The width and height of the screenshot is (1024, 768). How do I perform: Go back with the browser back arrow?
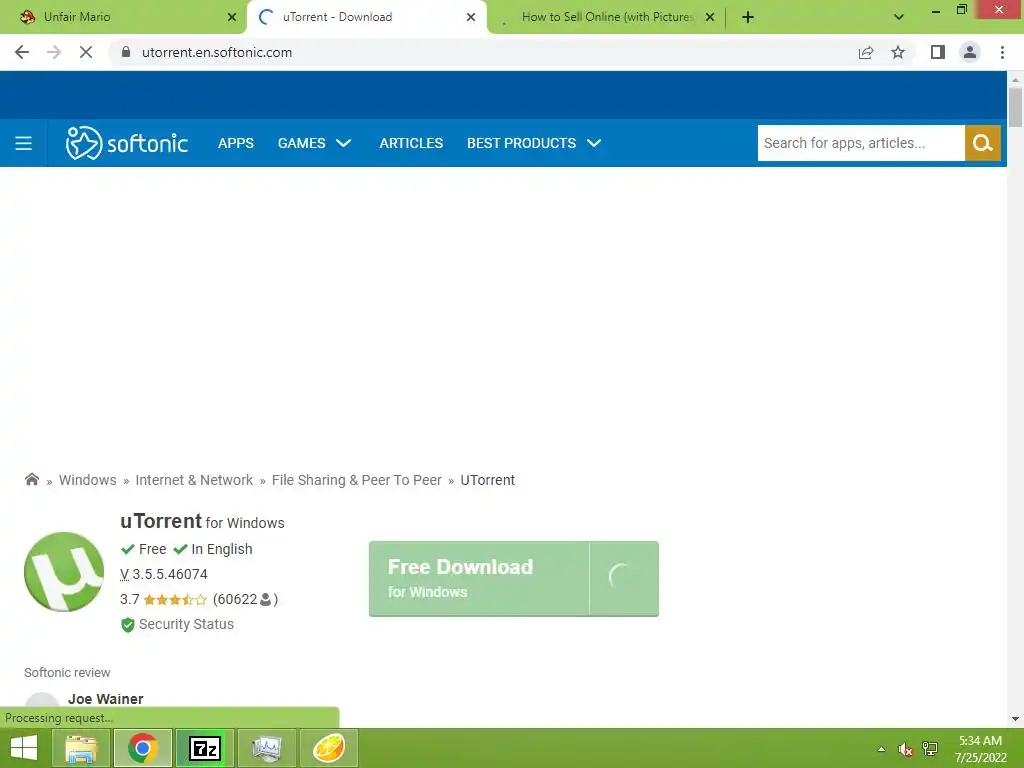22,52
